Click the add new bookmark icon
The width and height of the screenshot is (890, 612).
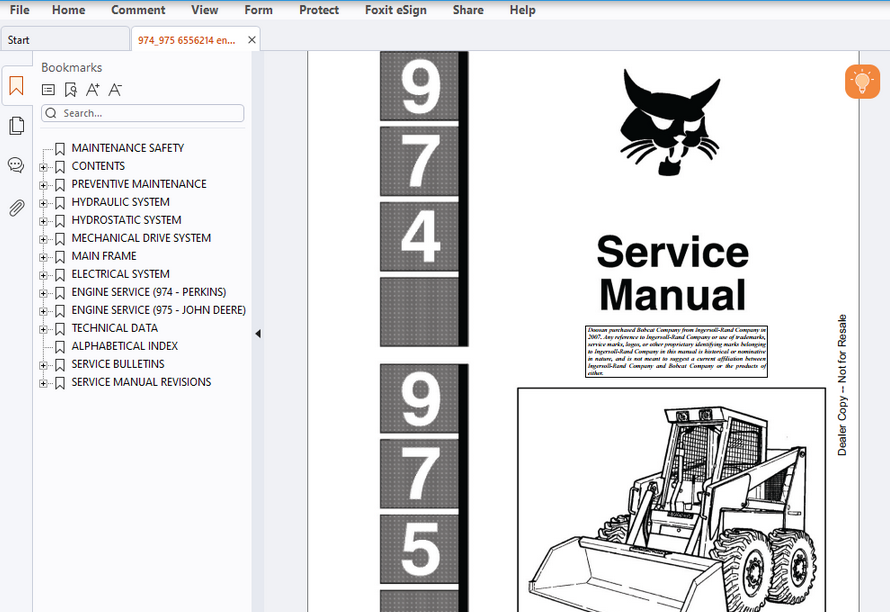click(x=70, y=90)
